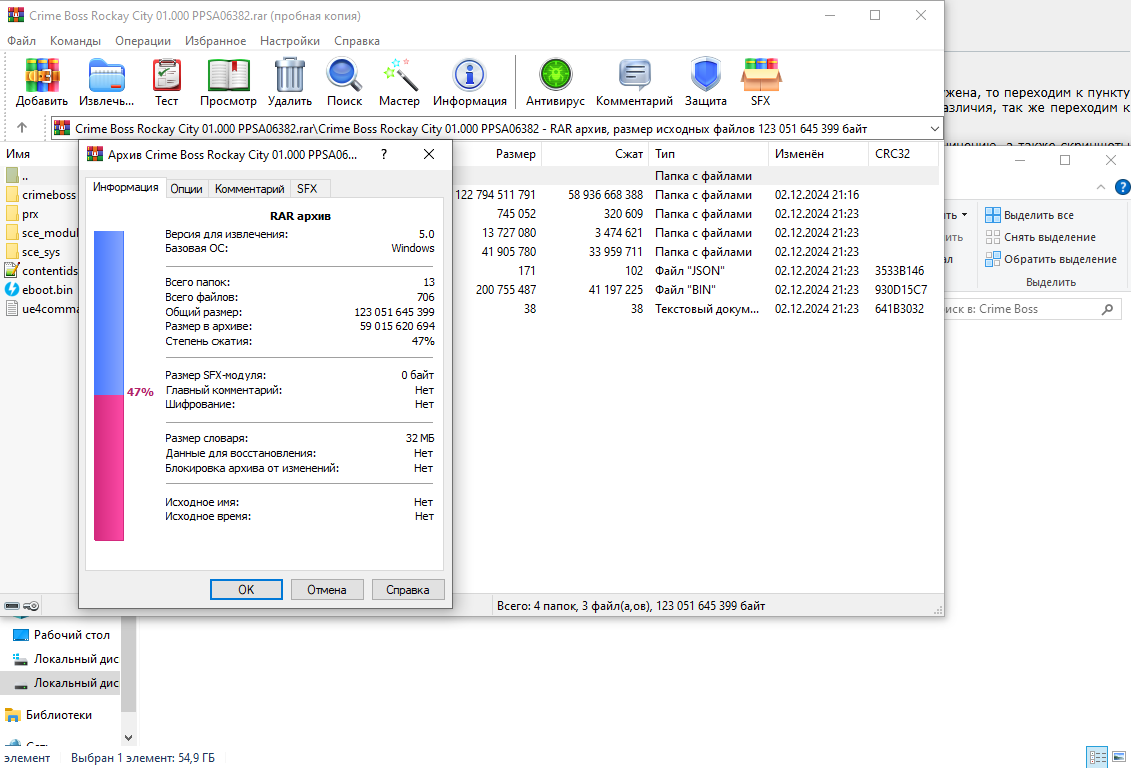Click the Удалить trash can icon

(290, 76)
